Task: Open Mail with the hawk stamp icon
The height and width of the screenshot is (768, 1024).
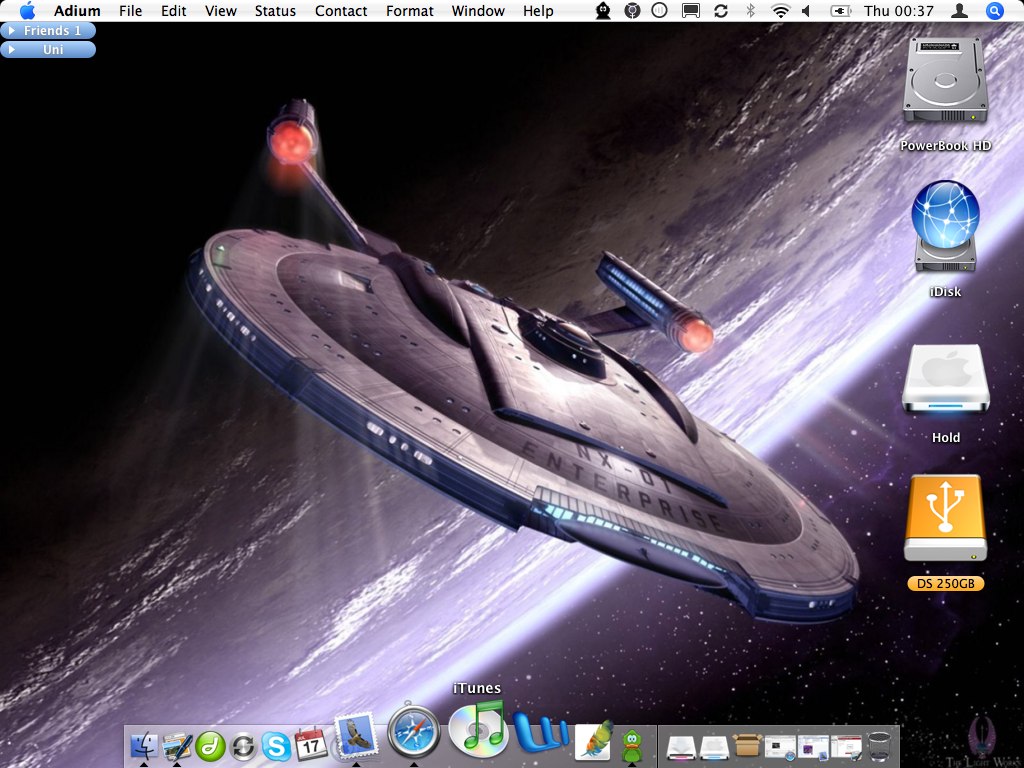Action: tap(355, 736)
